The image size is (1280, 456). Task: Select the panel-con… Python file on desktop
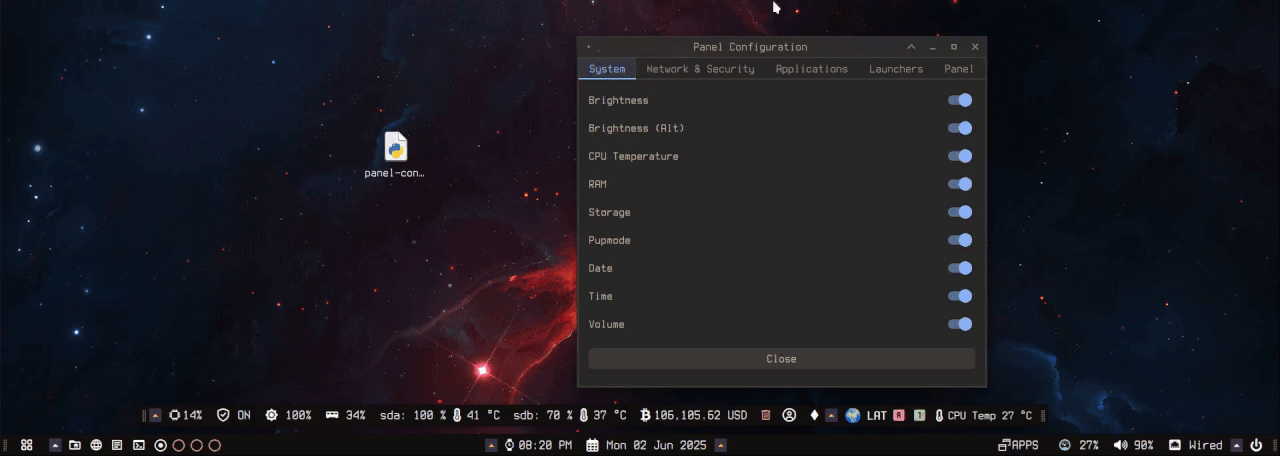395,155
